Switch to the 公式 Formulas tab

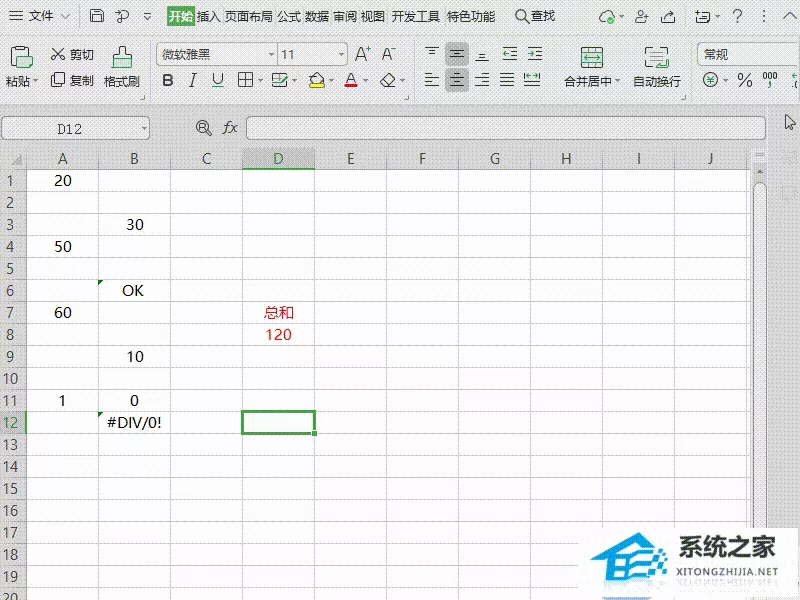click(x=289, y=16)
